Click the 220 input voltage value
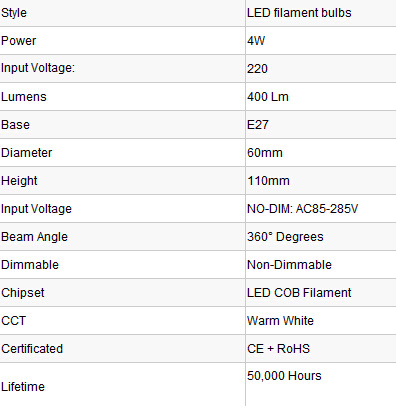This screenshot has width=396, height=406. (x=257, y=69)
